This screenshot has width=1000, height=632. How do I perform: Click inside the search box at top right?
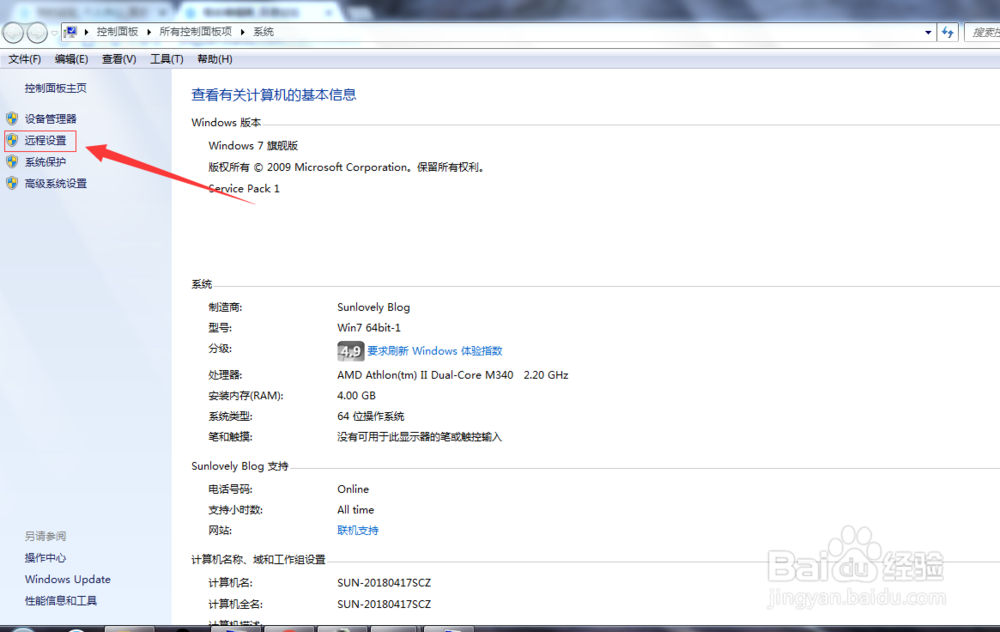(985, 31)
